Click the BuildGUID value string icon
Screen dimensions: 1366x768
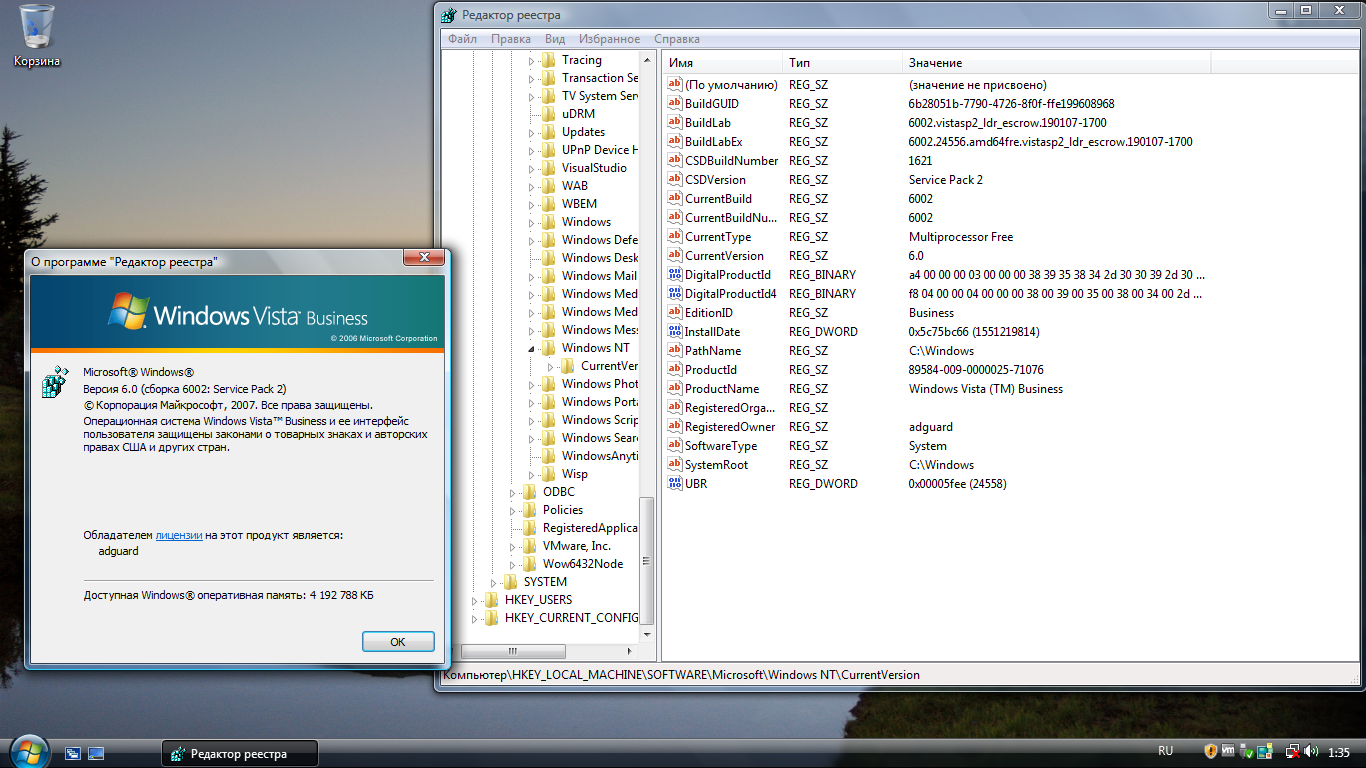click(675, 104)
